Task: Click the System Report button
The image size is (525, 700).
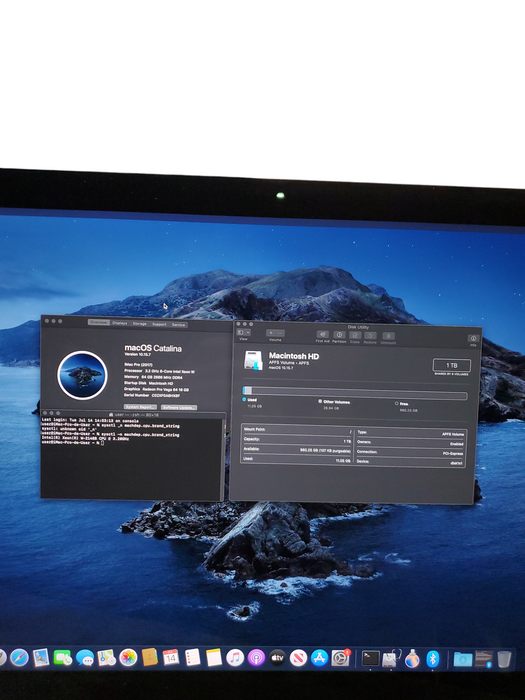Action: (140, 407)
